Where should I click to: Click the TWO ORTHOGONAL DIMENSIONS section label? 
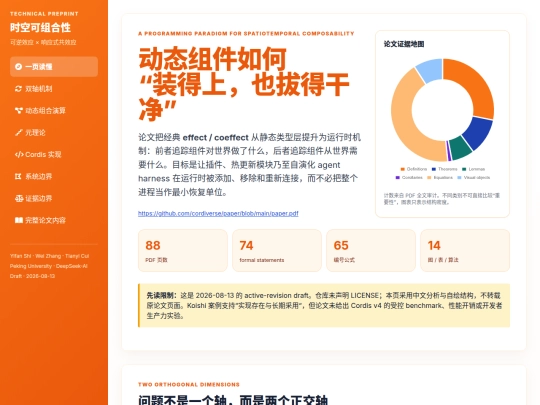(189, 385)
